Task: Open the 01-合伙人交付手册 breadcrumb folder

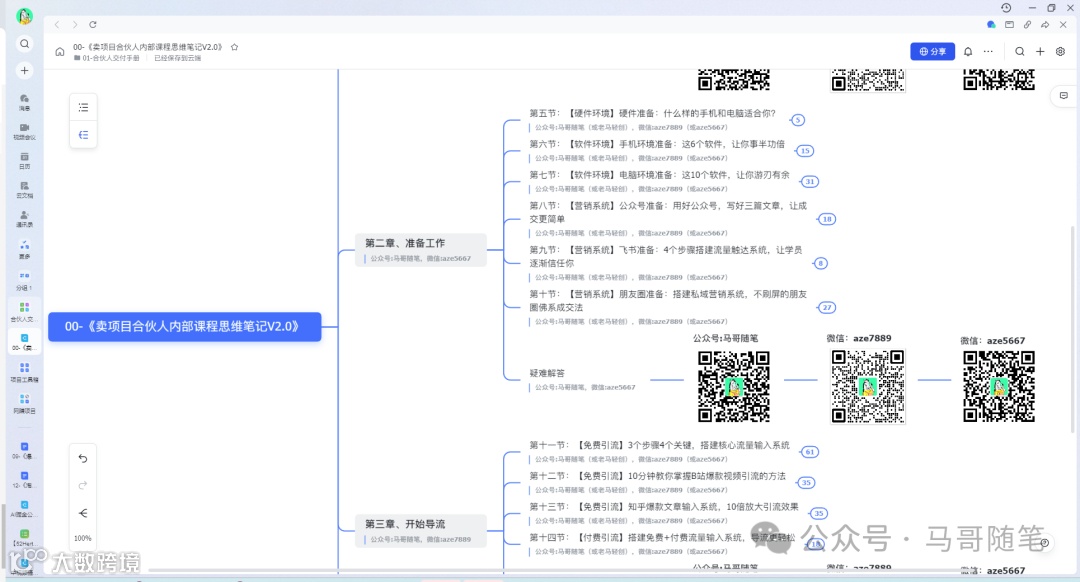Action: point(107,59)
